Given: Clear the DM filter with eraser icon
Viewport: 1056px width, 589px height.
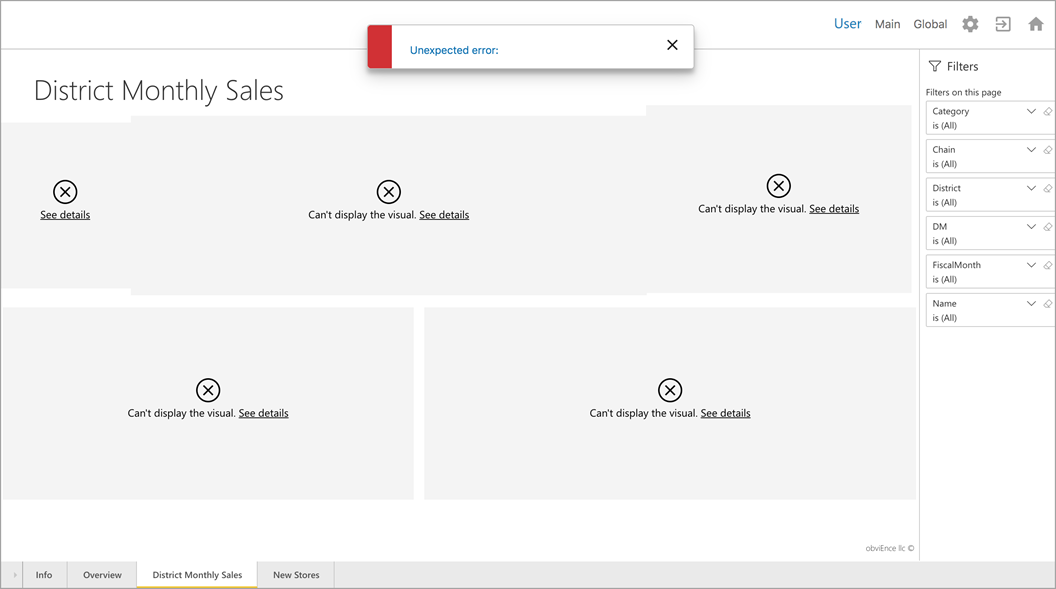Looking at the screenshot, I should coord(1048,227).
